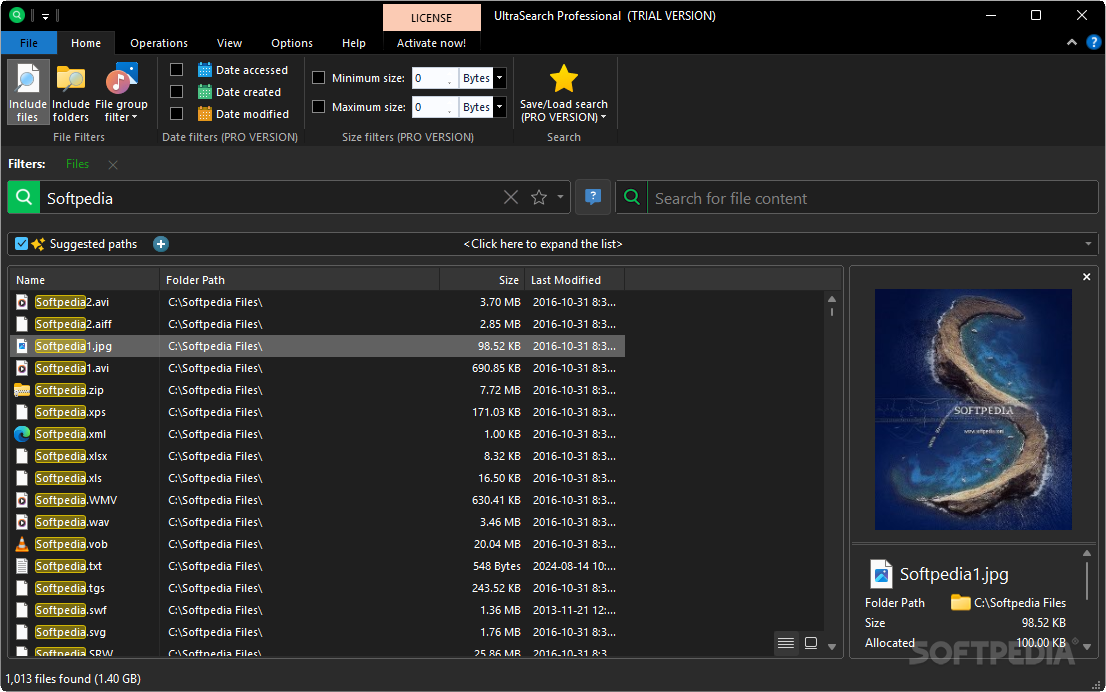The width and height of the screenshot is (1106, 692).
Task: Sort results by Size column
Action: click(x=482, y=280)
